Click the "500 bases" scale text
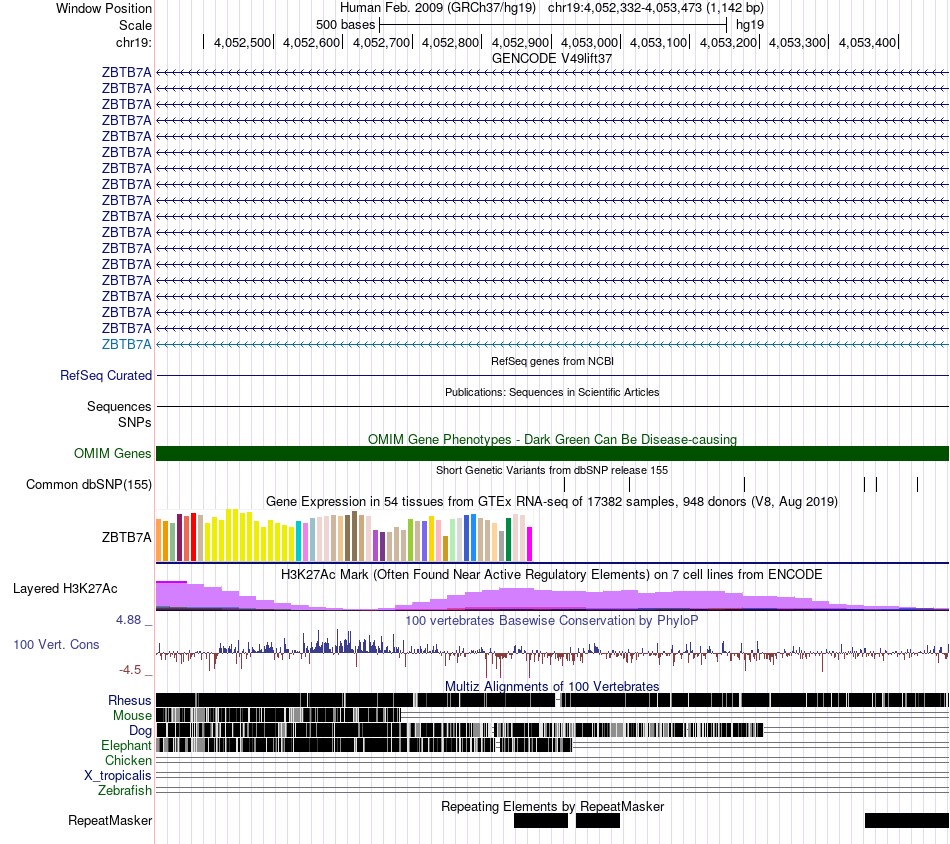Image resolution: width=950 pixels, height=844 pixels. 345,25
